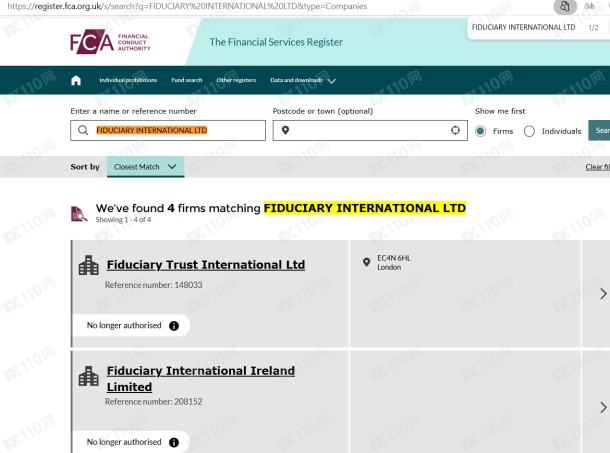
Task: Open info icon for Fiduciary International Ireland status
Action: tap(174, 442)
